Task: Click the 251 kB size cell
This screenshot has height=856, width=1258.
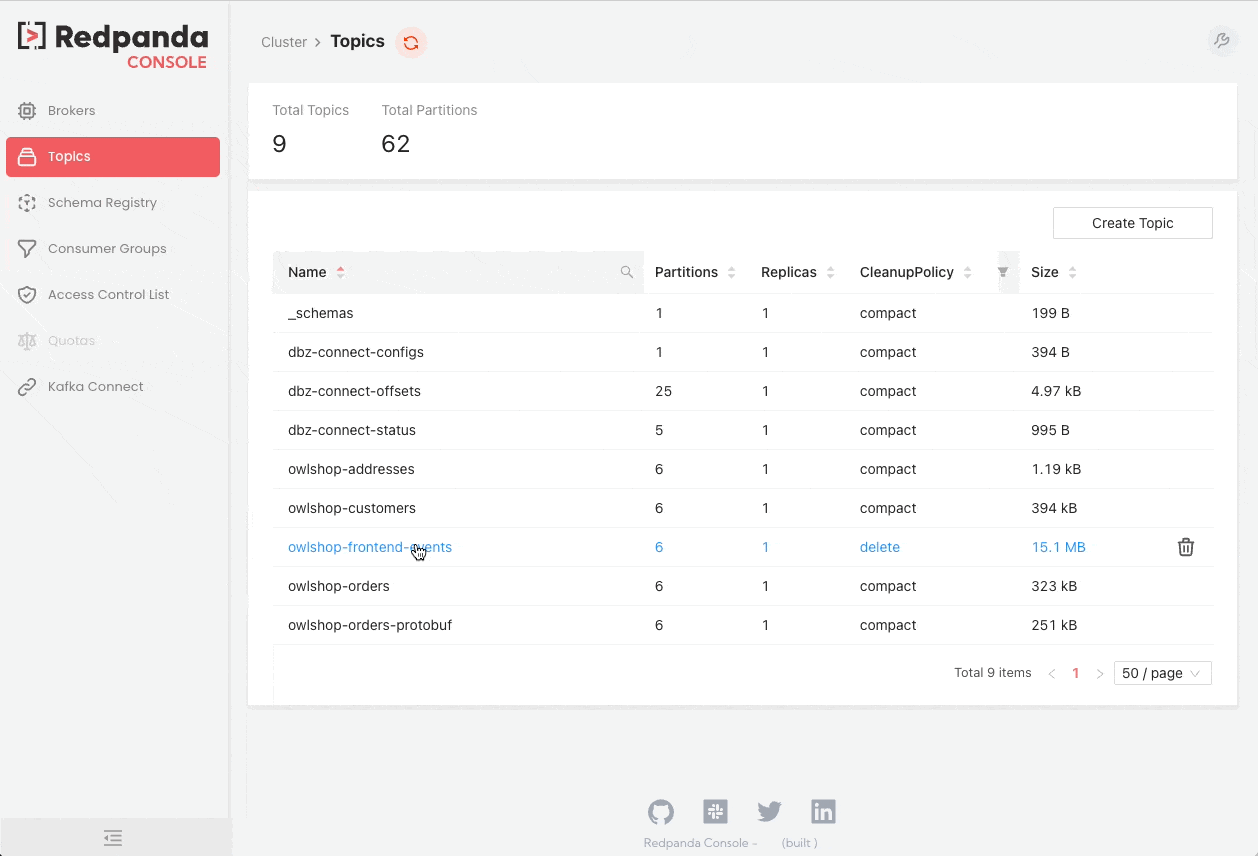Action: point(1054,625)
